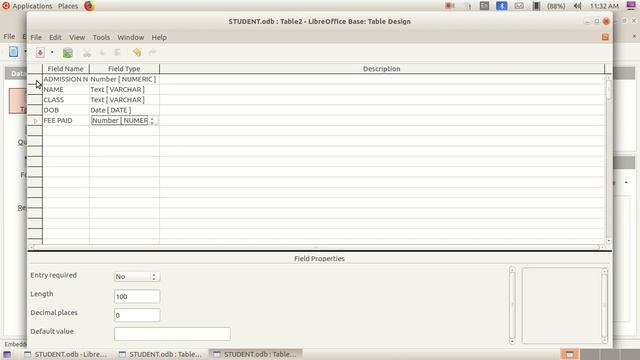Open the Help menu
640x360 pixels.
(x=159, y=37)
